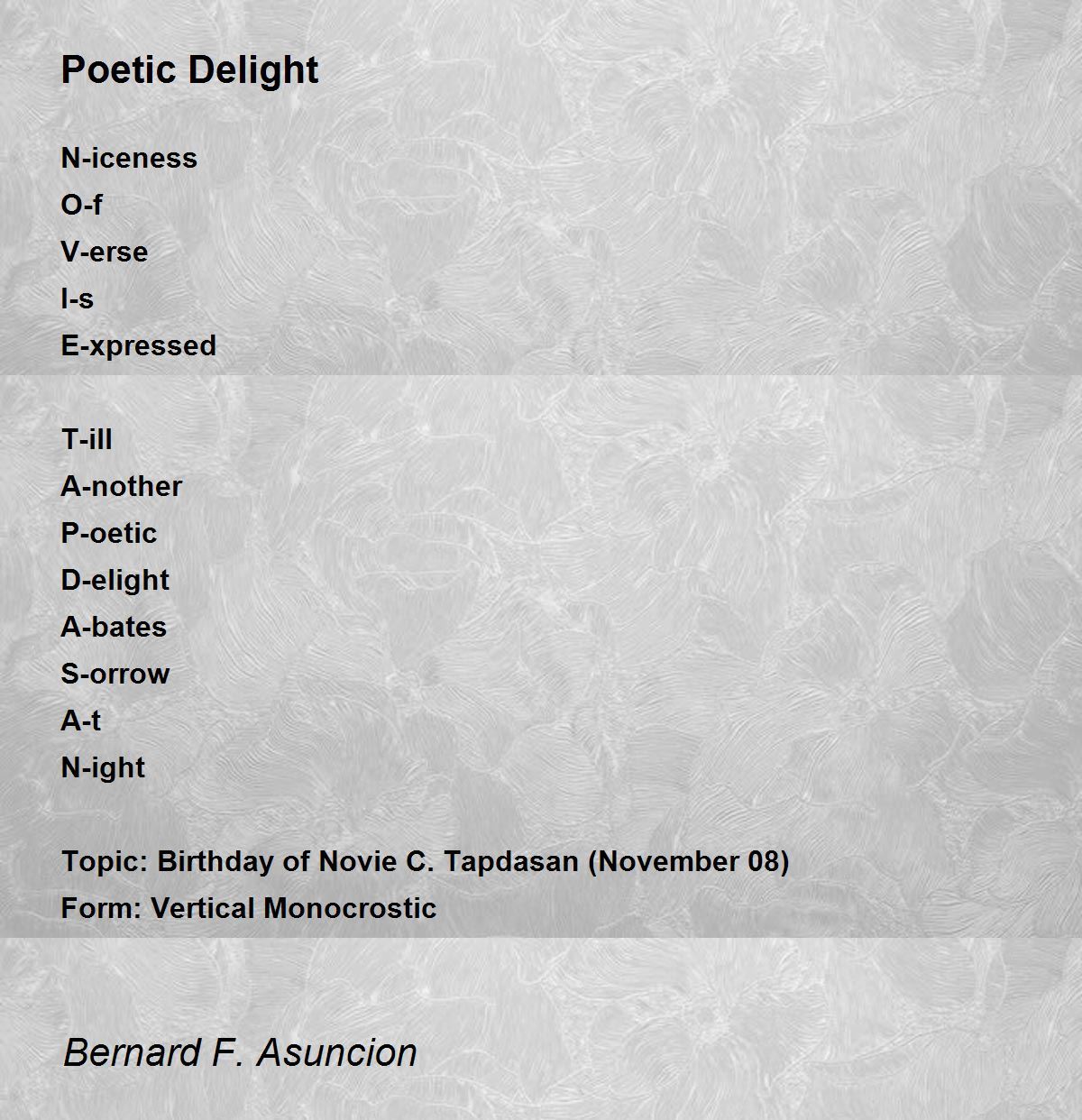Select the N-iceness line
Viewport: 1082px width, 1120px height.
point(129,158)
